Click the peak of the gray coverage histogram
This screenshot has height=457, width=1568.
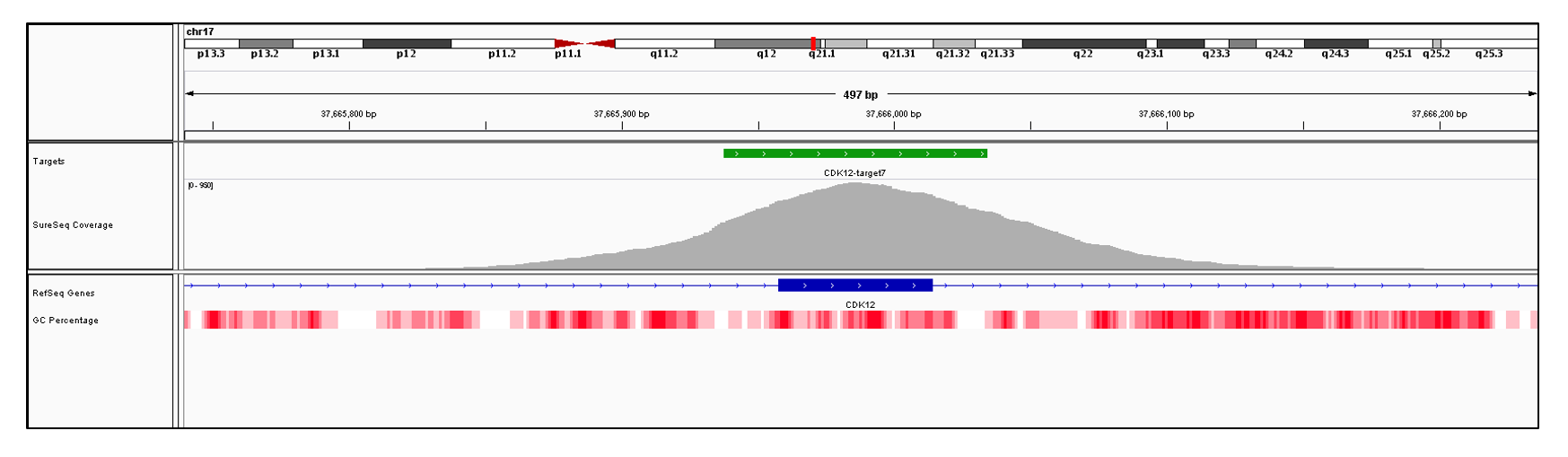855,185
